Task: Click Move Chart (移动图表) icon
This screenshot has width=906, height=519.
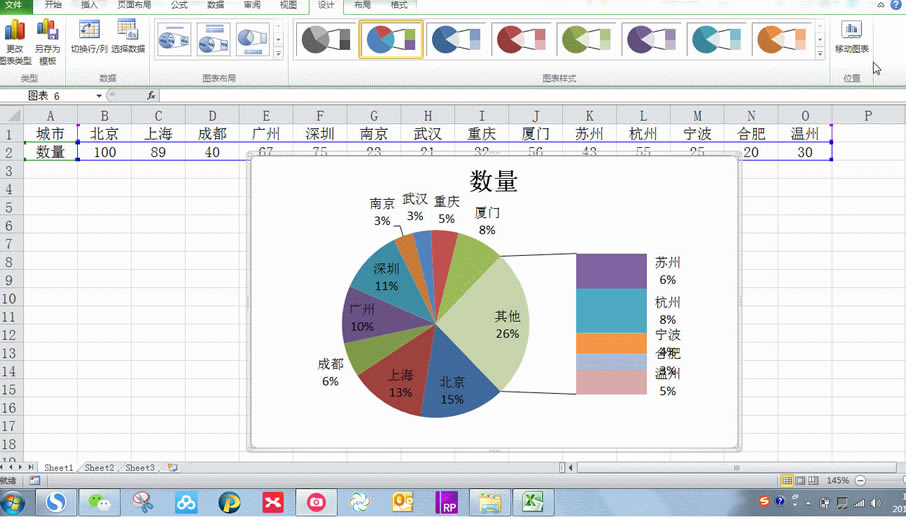Action: point(852,36)
